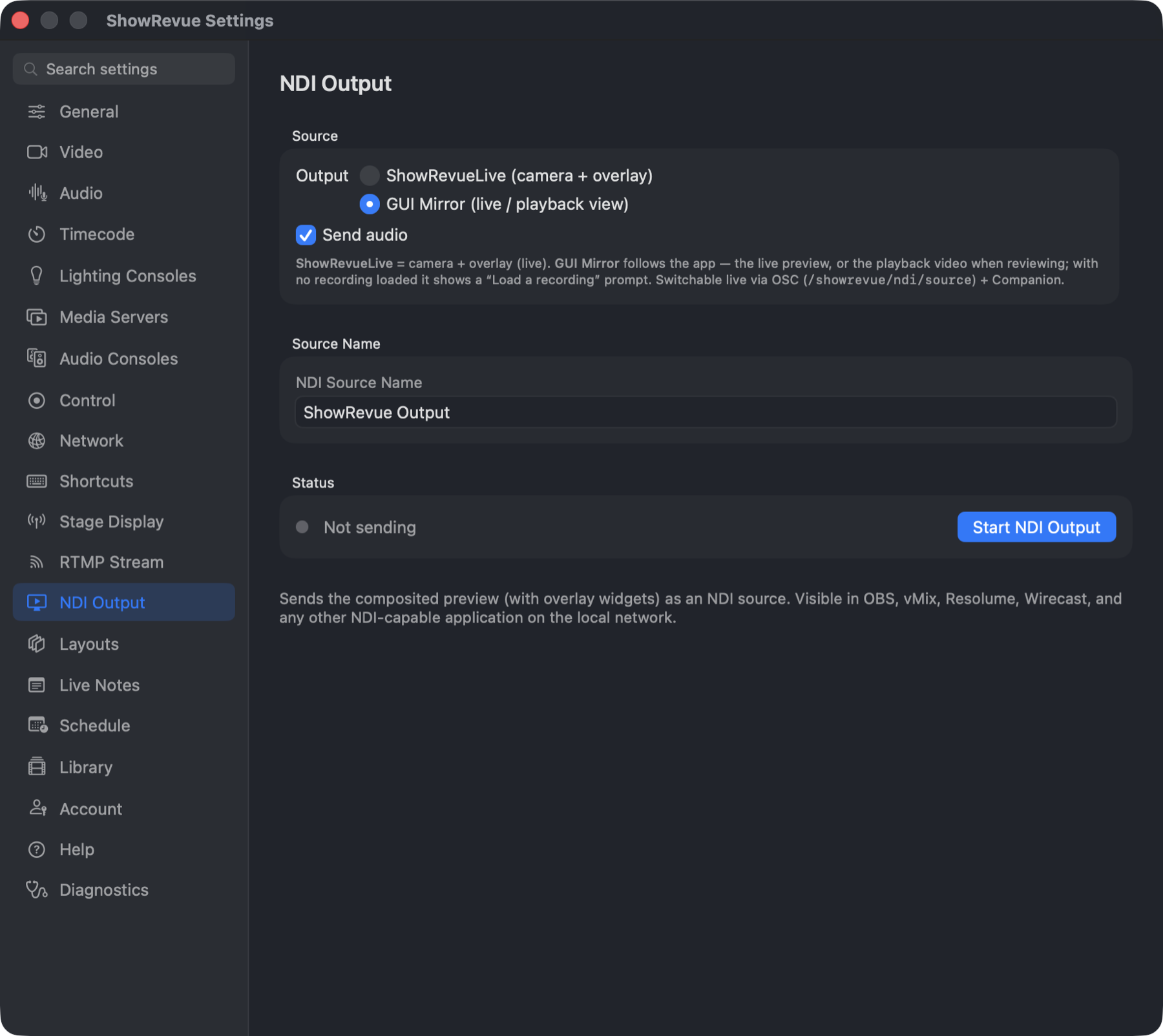Click the Control target icon
Image resolution: width=1163 pixels, height=1036 pixels.
point(37,400)
